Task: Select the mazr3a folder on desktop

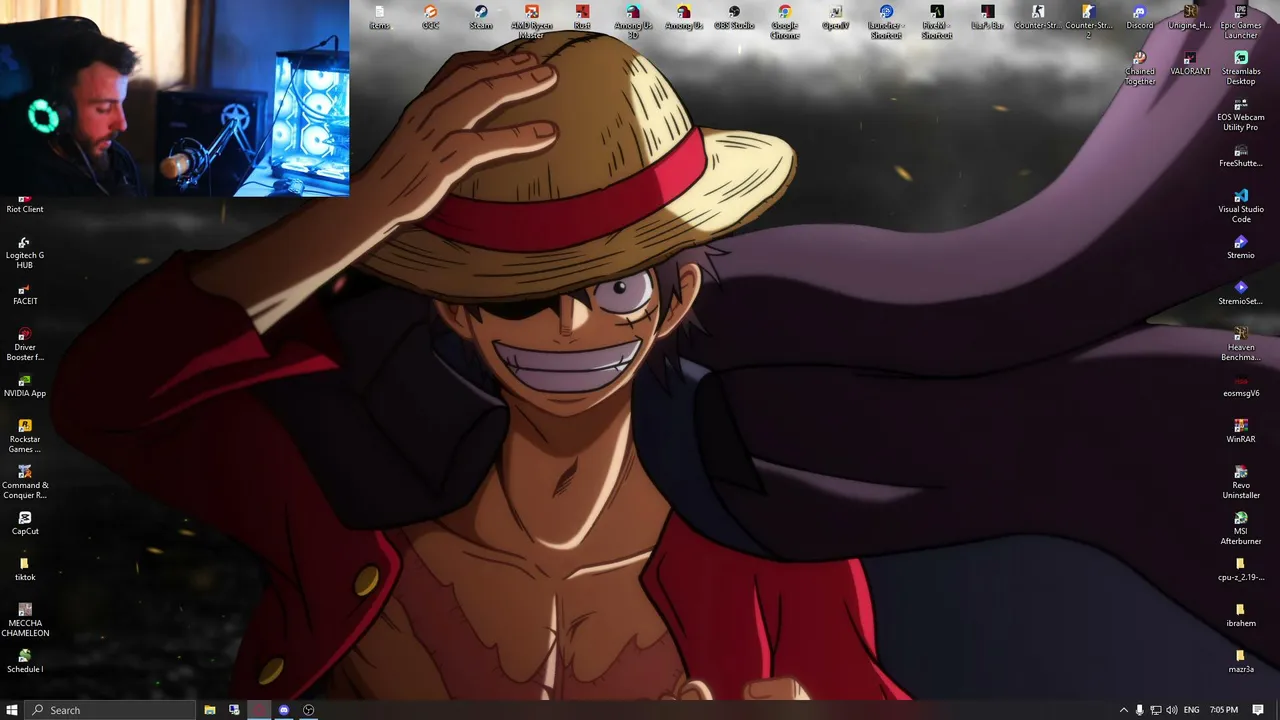Action: (1241, 661)
